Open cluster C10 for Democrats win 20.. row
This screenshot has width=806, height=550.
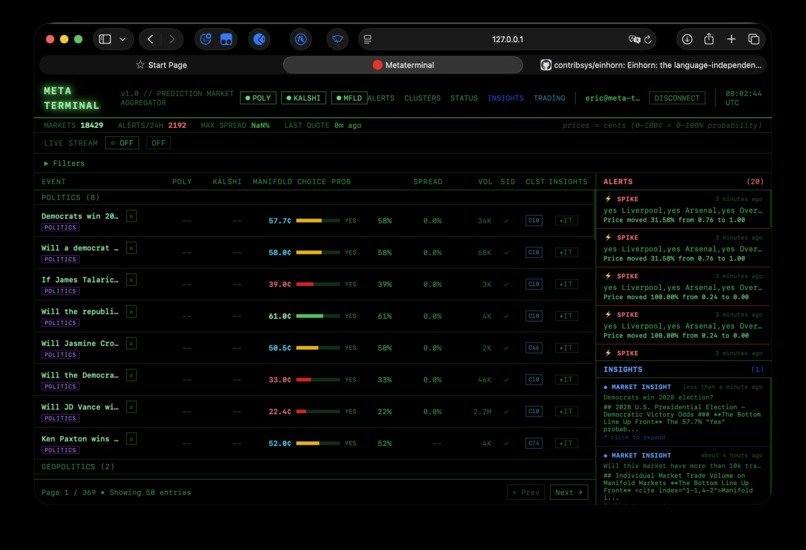[534, 221]
